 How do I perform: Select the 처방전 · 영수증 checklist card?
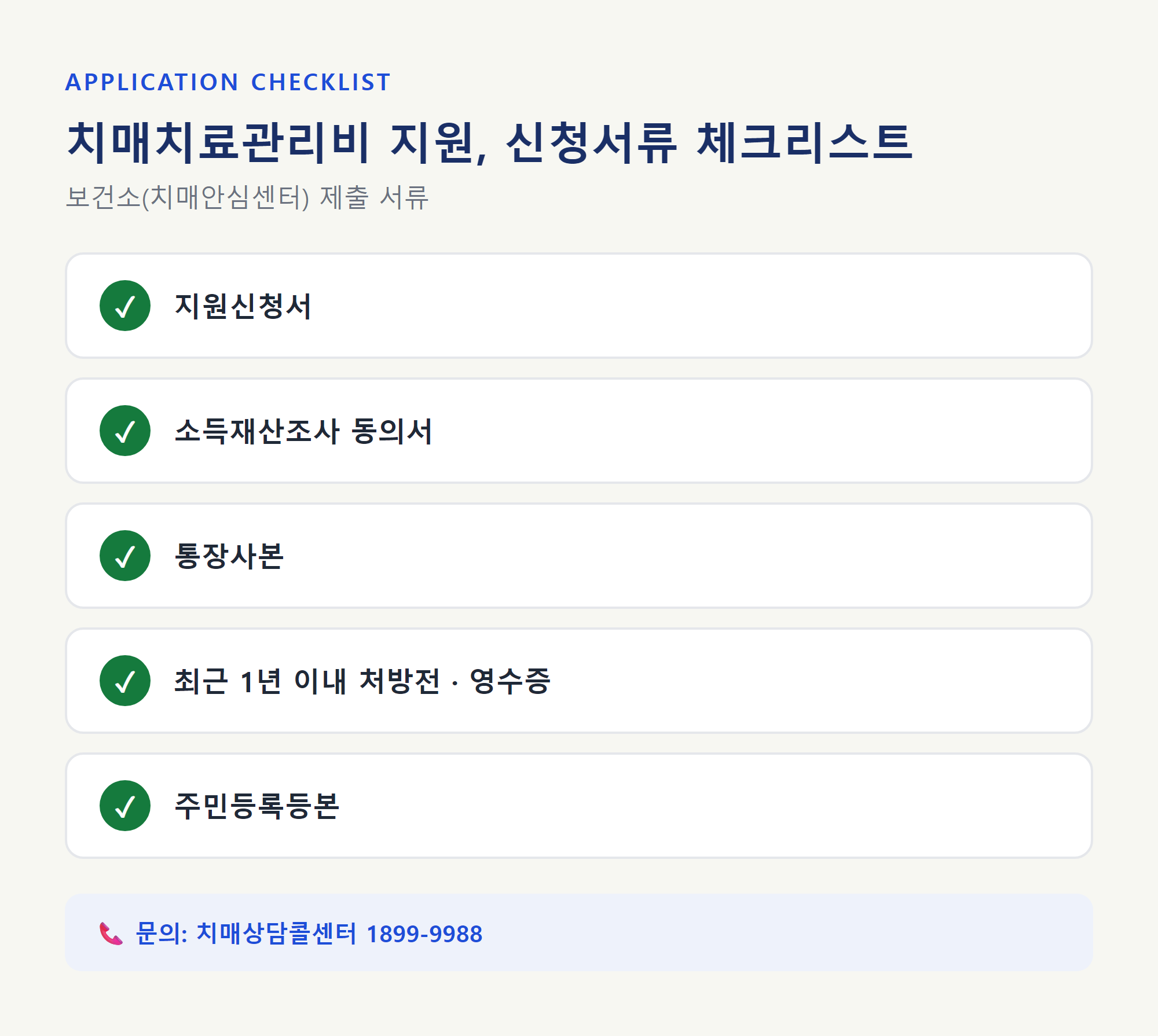click(579, 681)
